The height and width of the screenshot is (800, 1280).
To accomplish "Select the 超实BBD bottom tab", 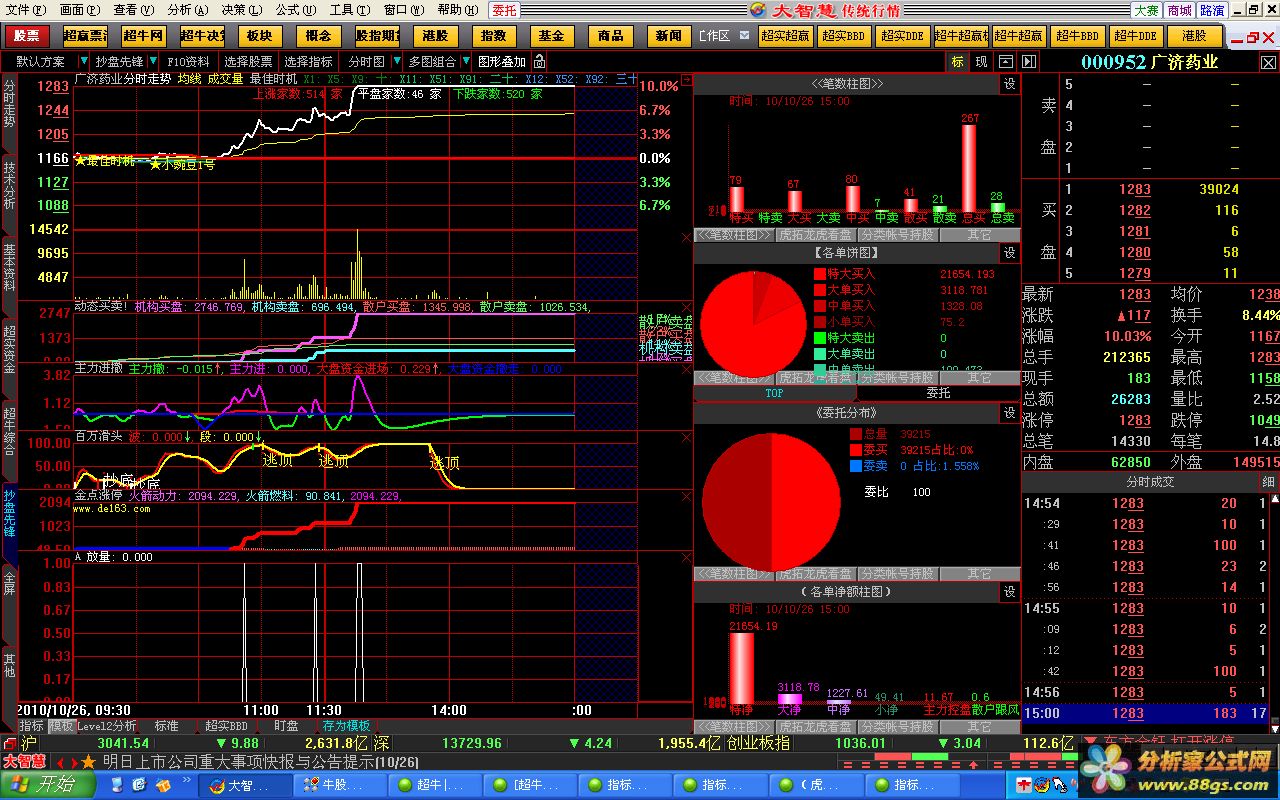I will [x=226, y=726].
